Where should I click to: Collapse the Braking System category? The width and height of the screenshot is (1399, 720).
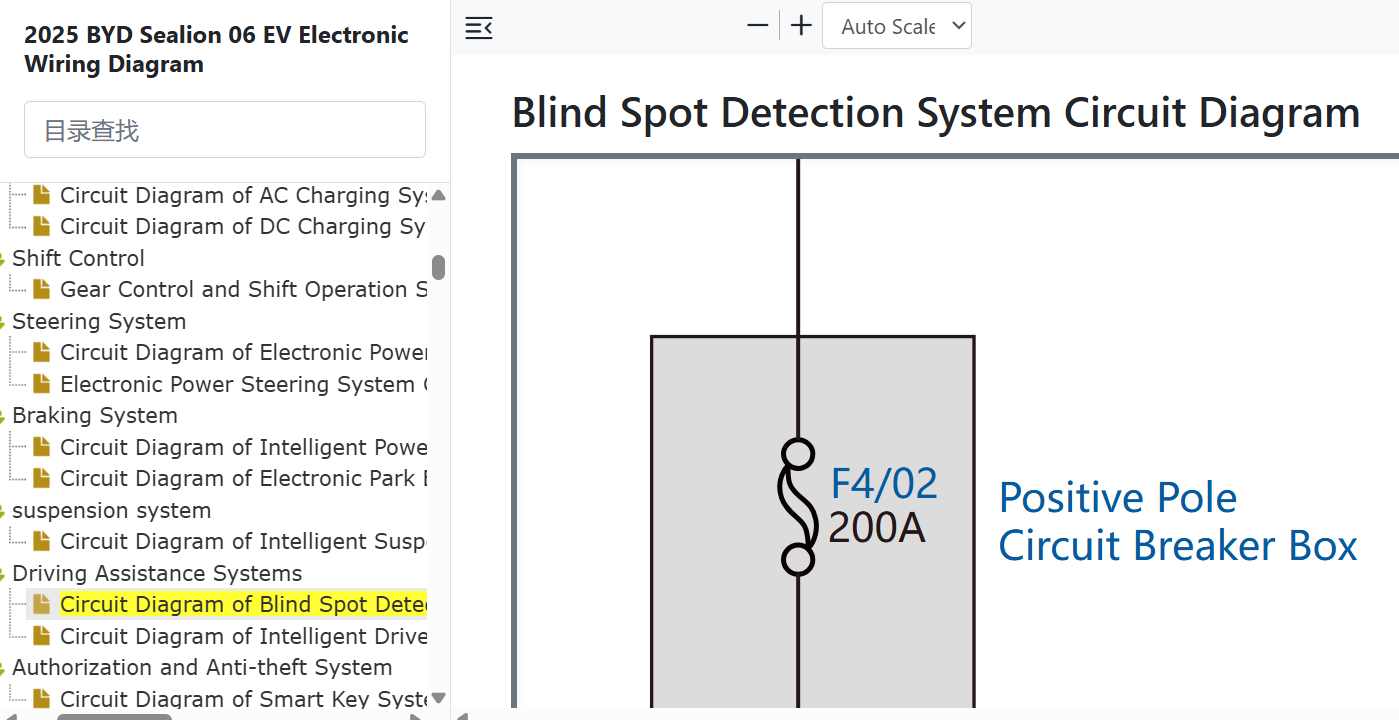coord(95,415)
